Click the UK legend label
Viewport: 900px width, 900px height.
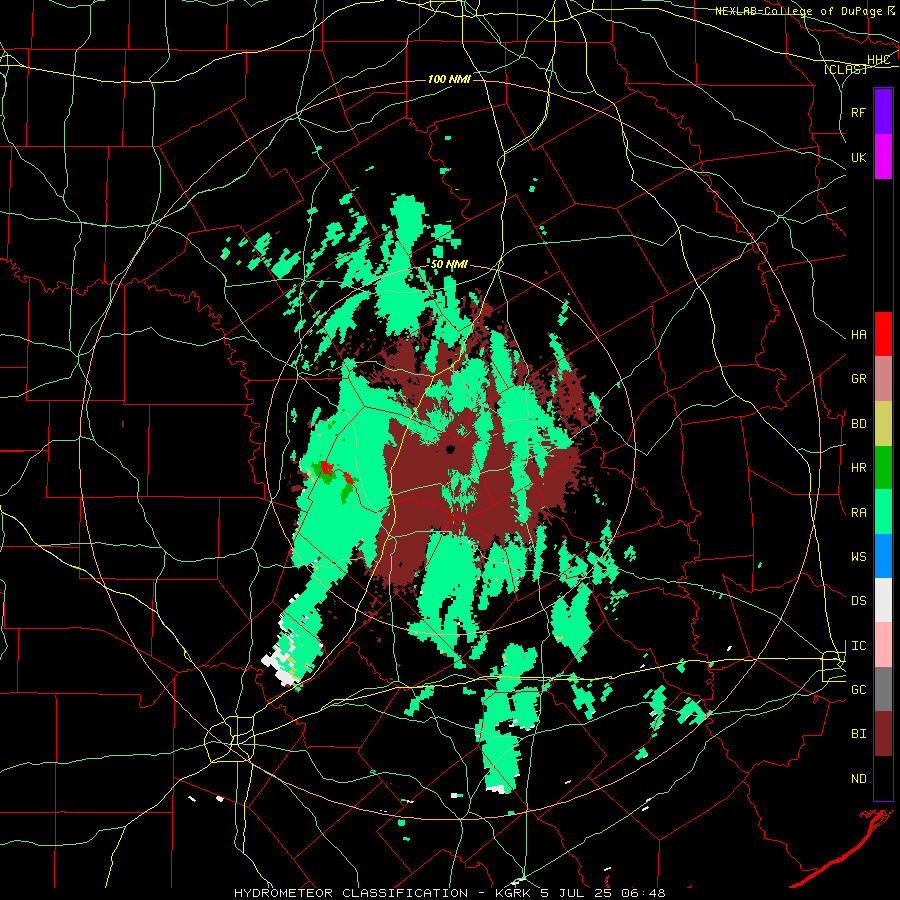[858, 157]
